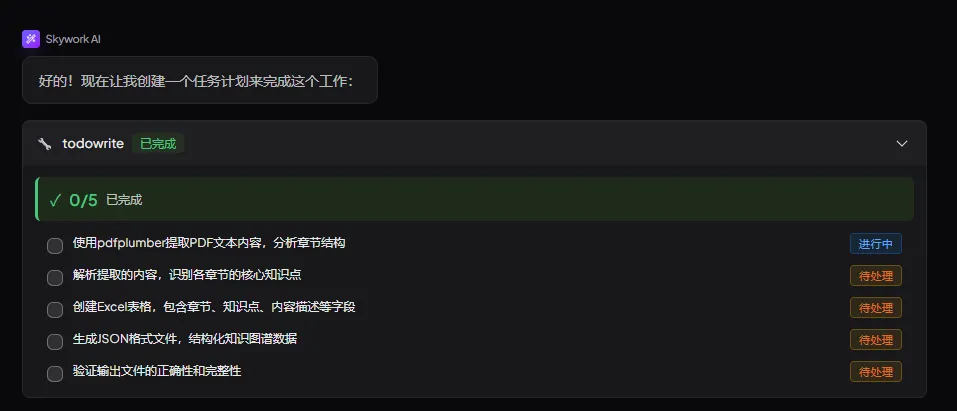
Task: Check the 验证输出文件 task checkbox
Action: [x=55, y=374]
